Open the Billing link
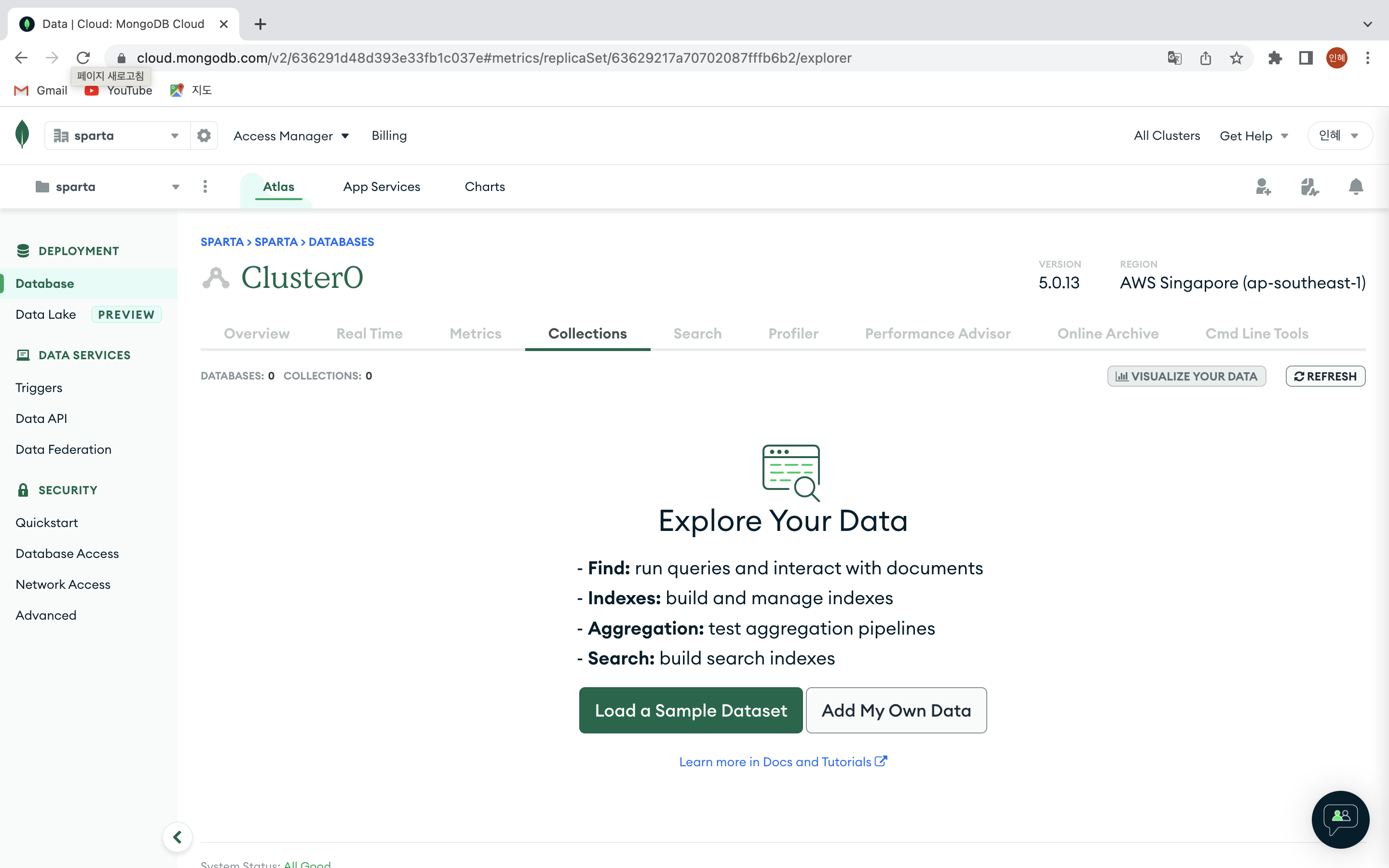The width and height of the screenshot is (1389, 868). 389,136
